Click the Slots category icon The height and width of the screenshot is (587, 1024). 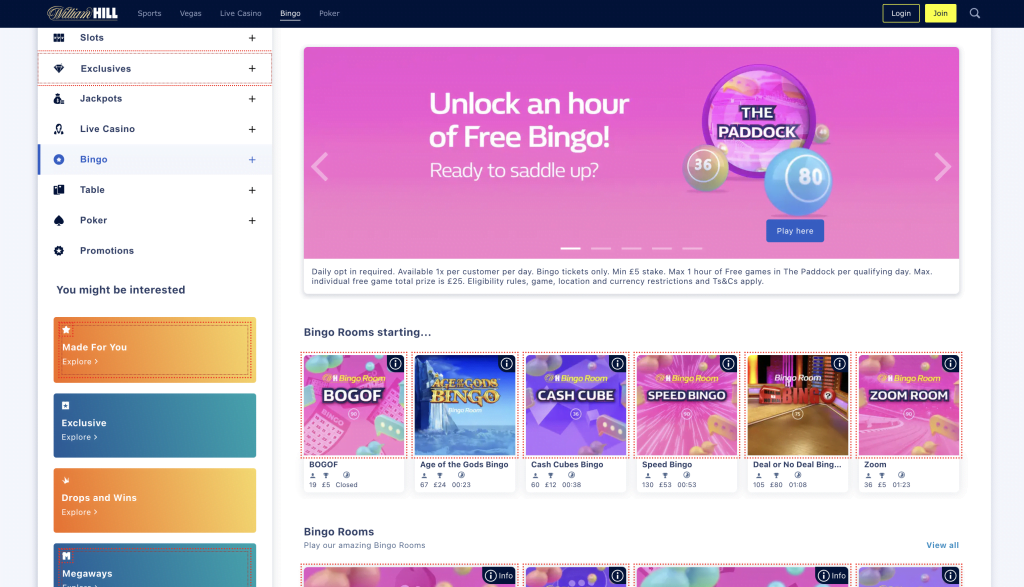(x=59, y=38)
